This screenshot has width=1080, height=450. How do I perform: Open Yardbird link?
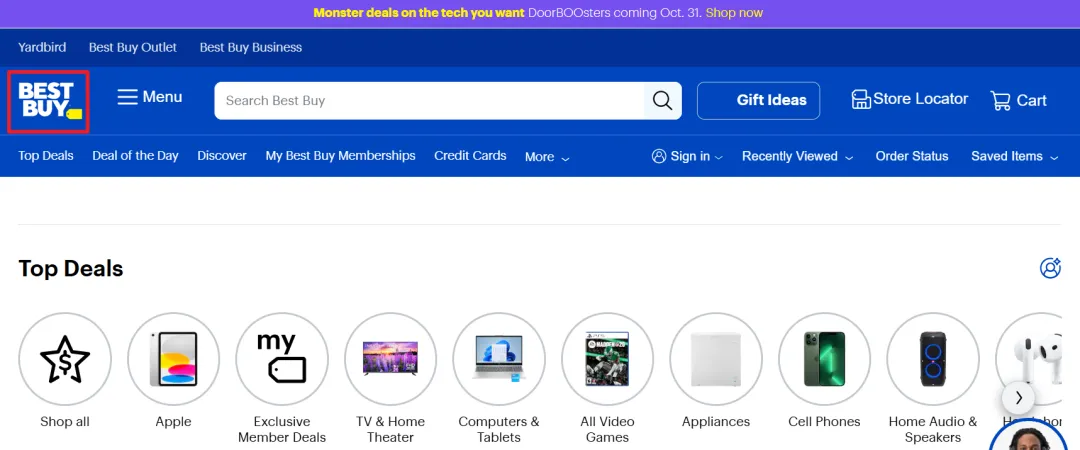42,48
